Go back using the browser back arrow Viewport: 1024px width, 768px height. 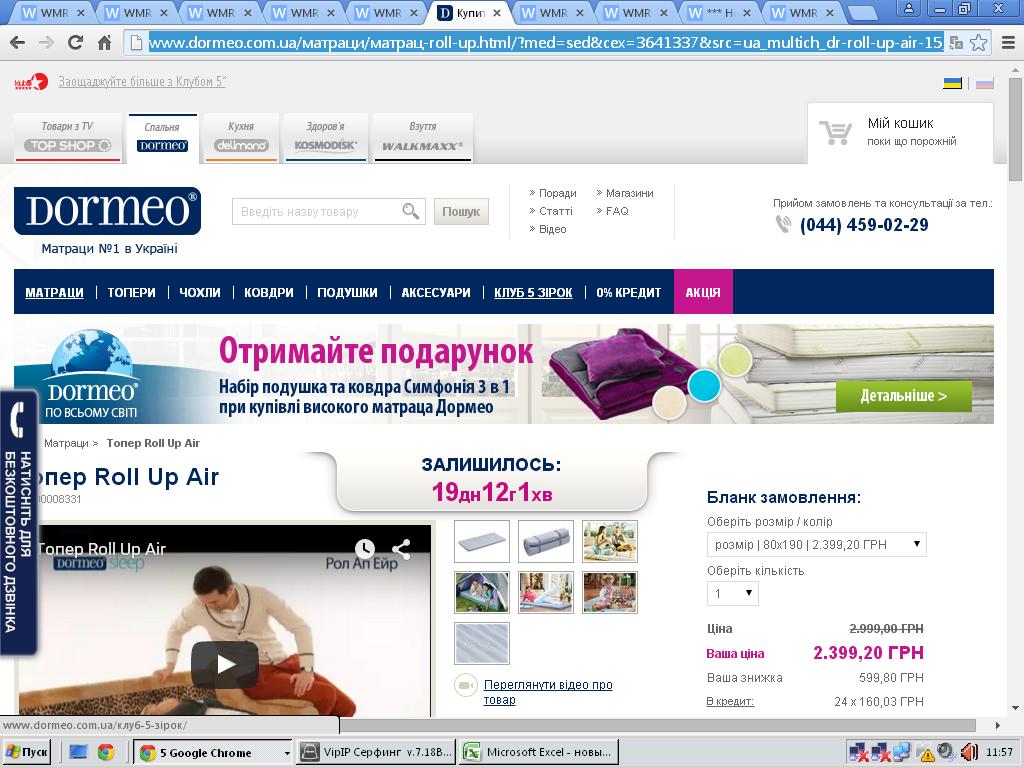coord(18,43)
